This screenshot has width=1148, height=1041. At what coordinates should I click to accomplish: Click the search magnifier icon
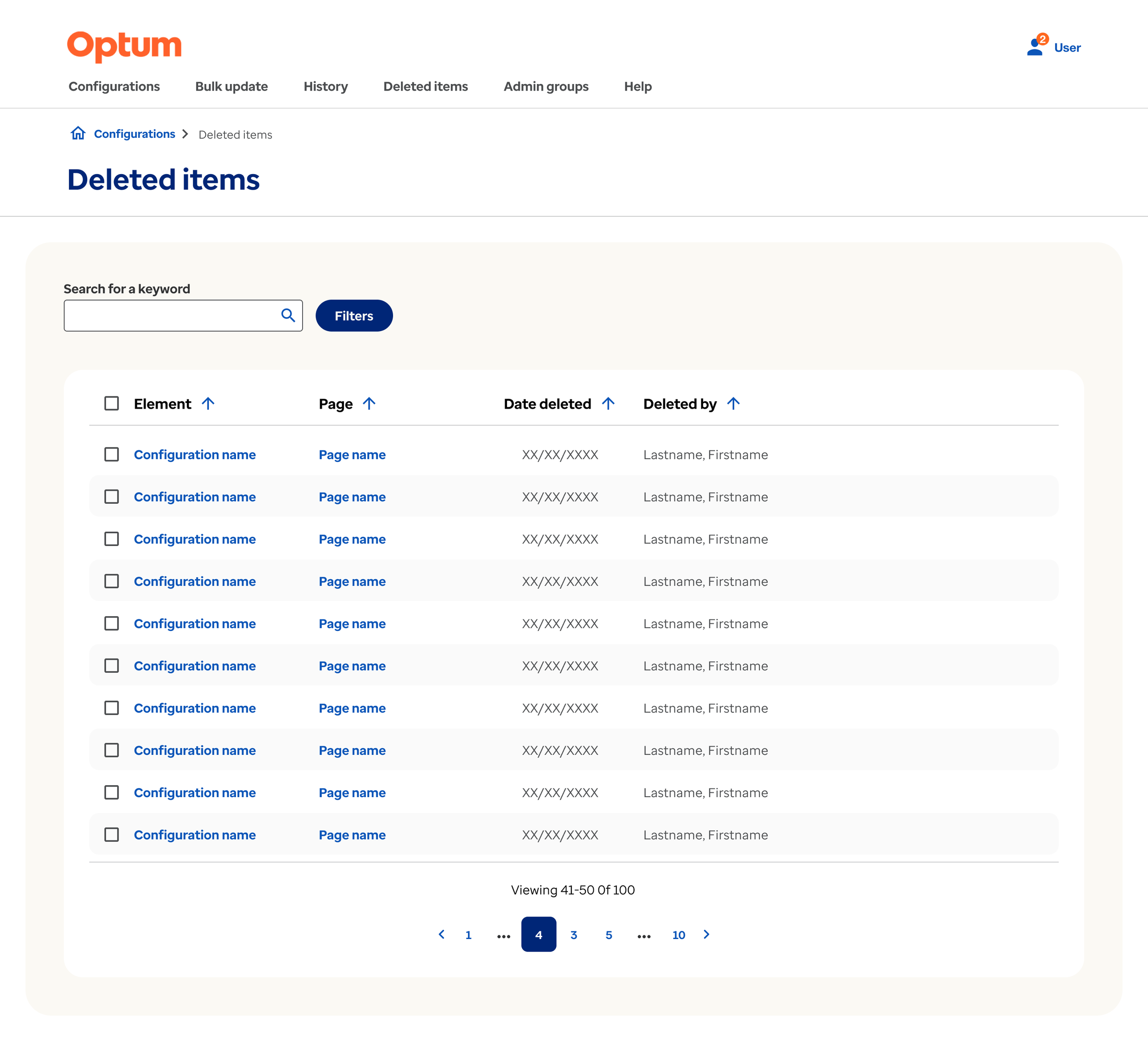coord(288,315)
